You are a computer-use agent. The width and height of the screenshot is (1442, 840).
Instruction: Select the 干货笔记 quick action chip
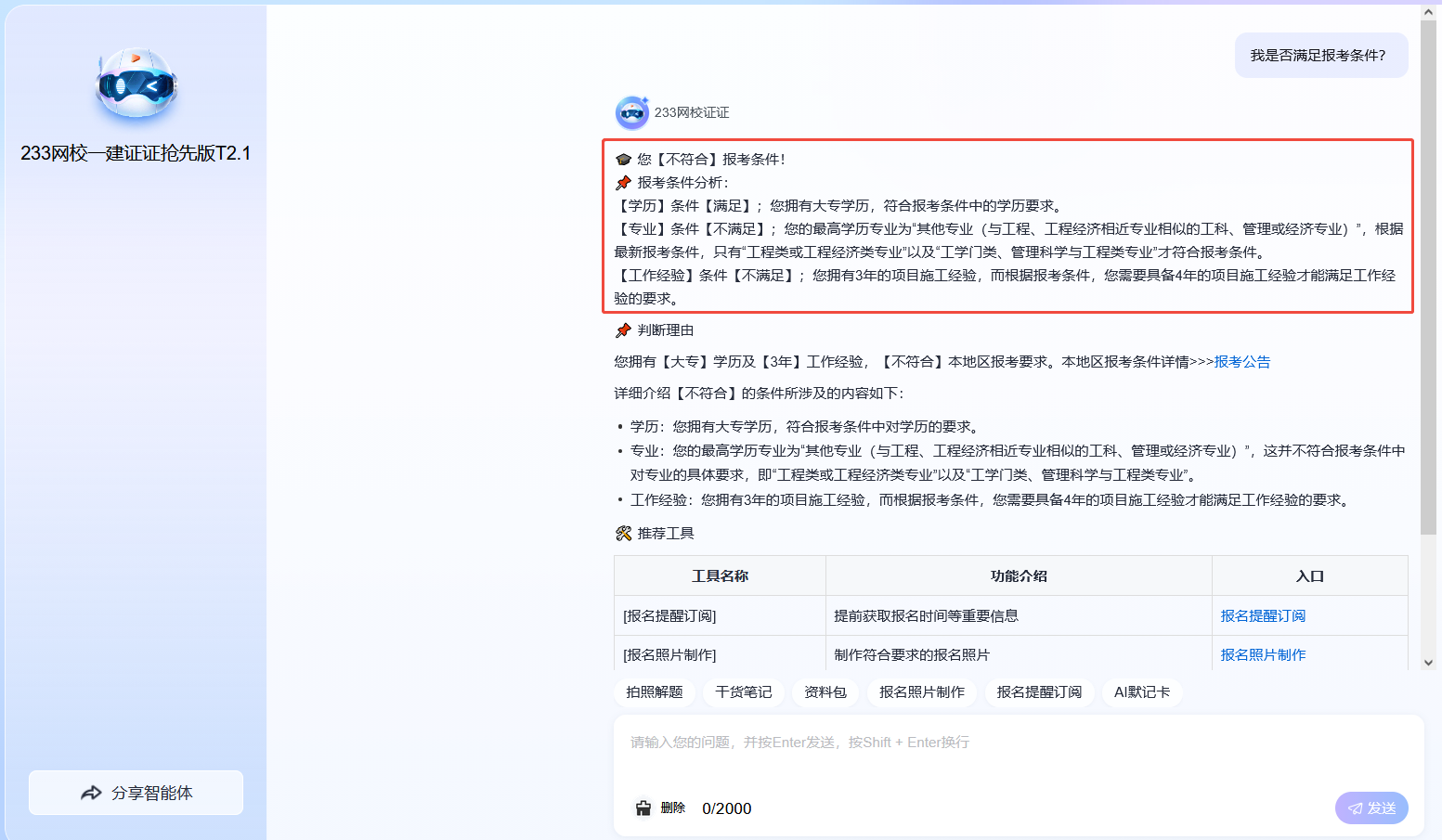pos(744,692)
